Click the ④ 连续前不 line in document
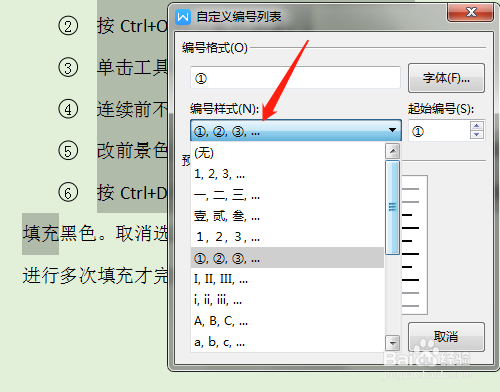Screen dimensions: 500x392 [x=113, y=109]
